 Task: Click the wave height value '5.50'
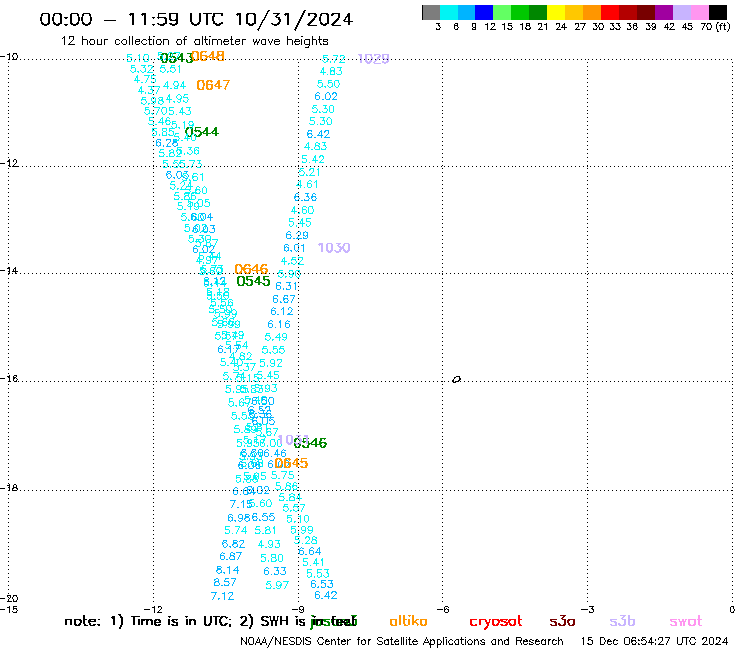coord(328,84)
